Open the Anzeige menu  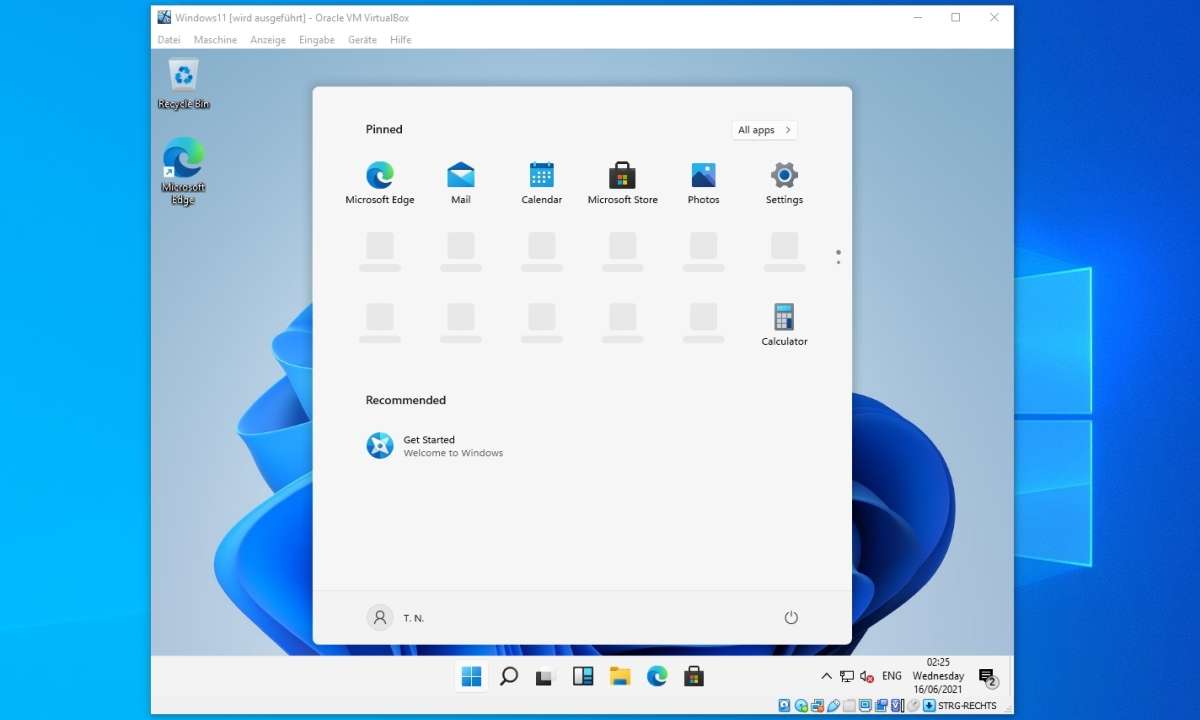tap(268, 40)
